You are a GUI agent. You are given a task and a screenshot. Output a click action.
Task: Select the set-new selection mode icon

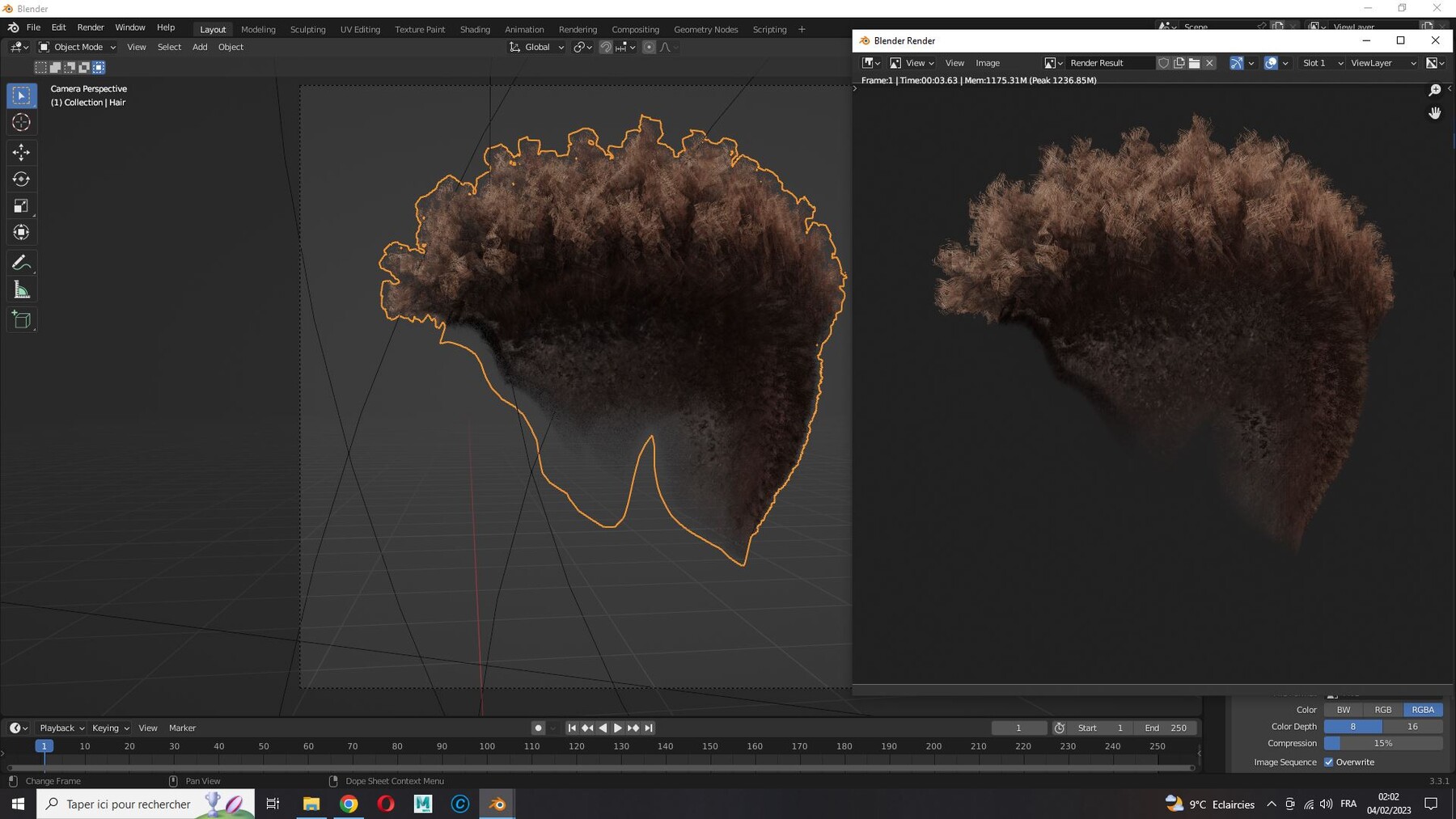[x=41, y=67]
